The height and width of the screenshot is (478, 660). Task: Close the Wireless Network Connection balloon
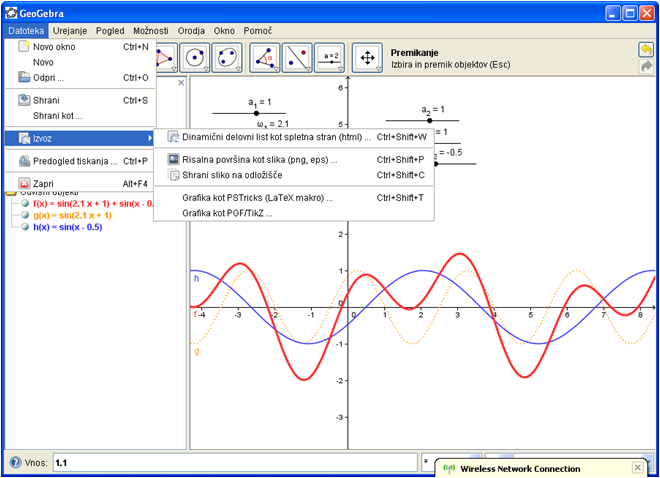coord(638,467)
